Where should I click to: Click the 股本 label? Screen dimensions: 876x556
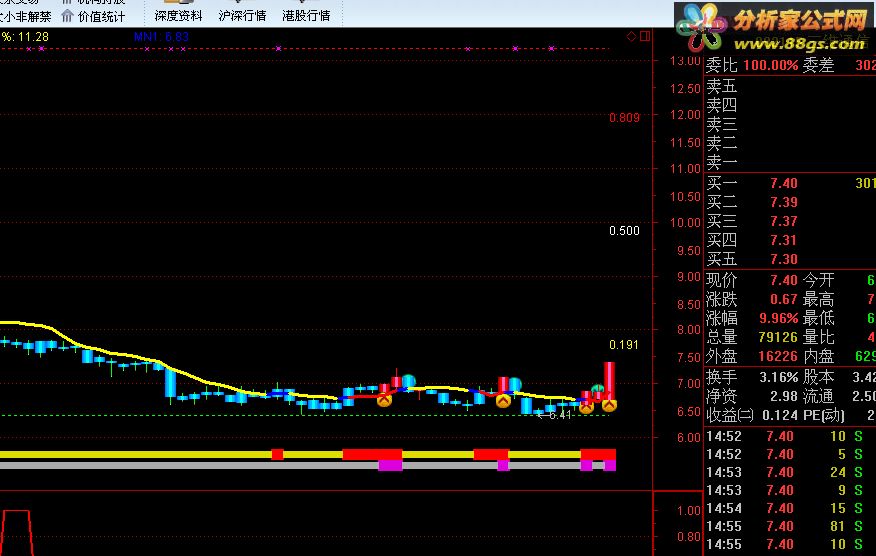[818, 377]
